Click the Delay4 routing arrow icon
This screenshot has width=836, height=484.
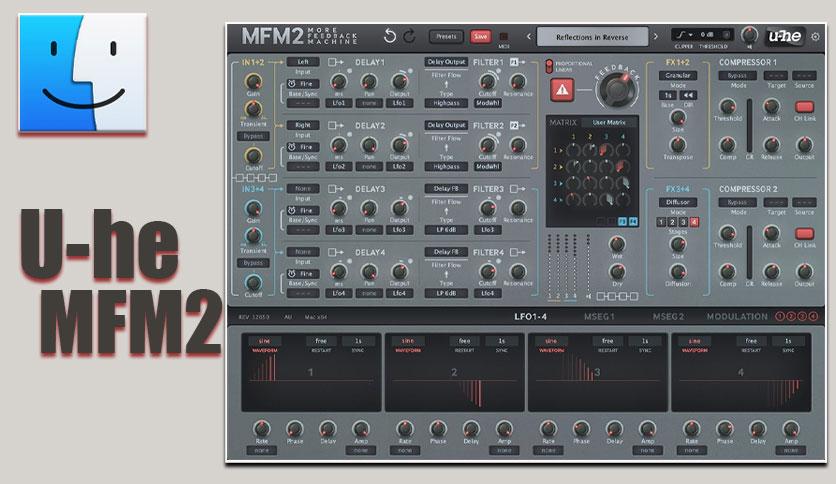click(x=335, y=252)
